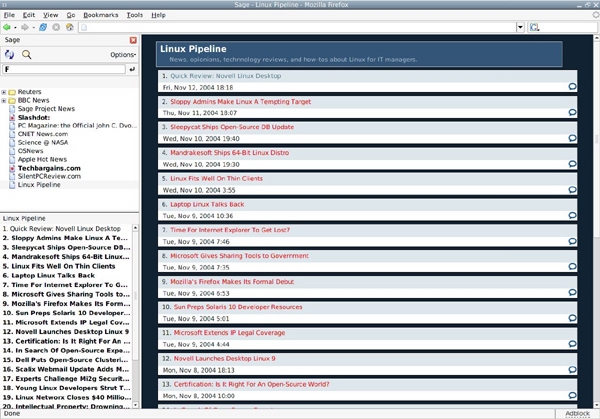Viewport: 600px width, 419px height.
Task: Select the PC Magazine feed
Action: (x=77, y=126)
